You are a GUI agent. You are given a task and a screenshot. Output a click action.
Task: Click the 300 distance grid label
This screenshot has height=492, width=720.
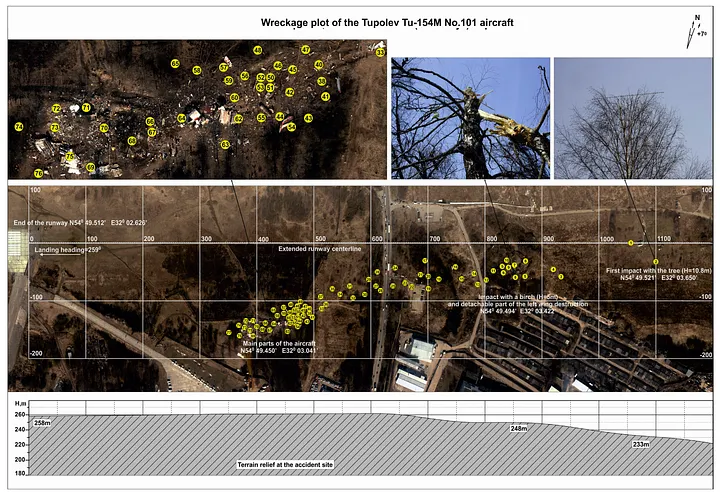(207, 239)
